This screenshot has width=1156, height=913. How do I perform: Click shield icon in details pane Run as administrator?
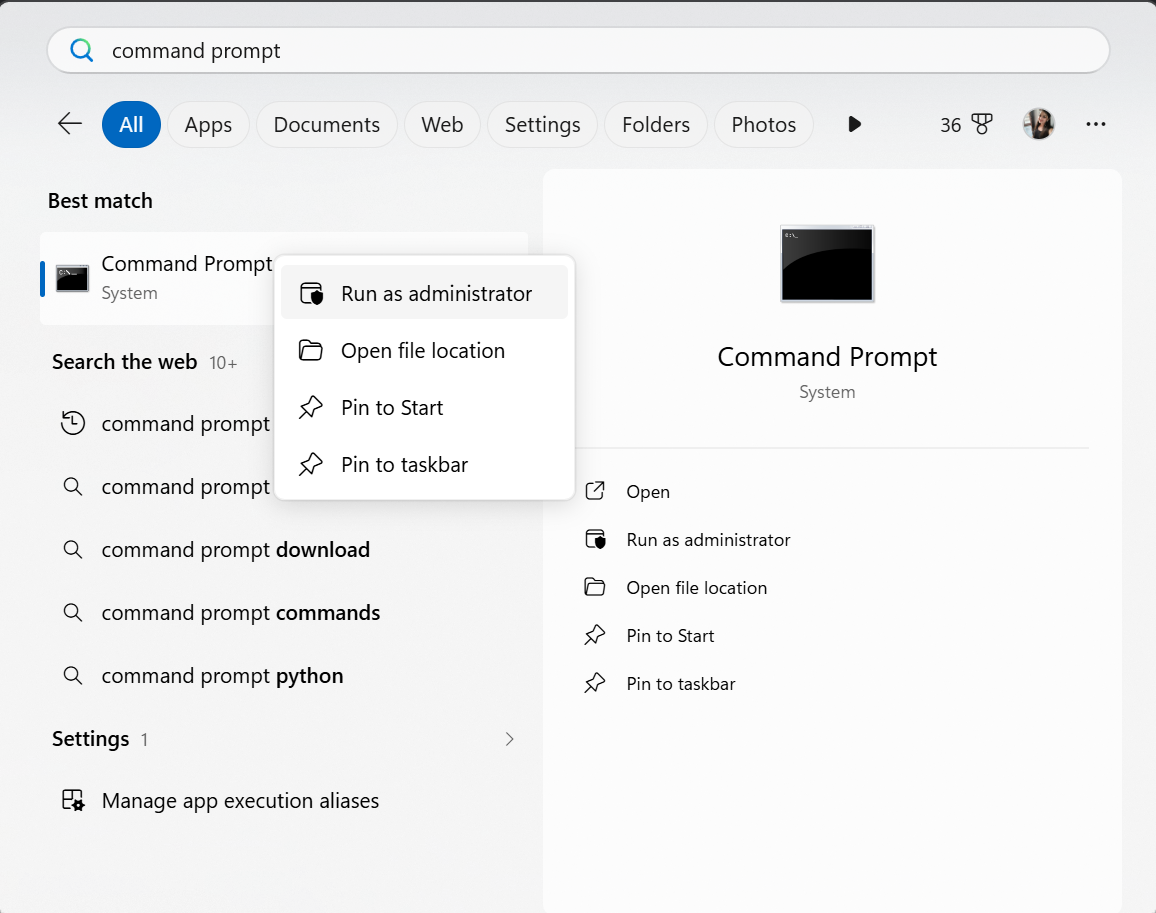pyautogui.click(x=595, y=539)
